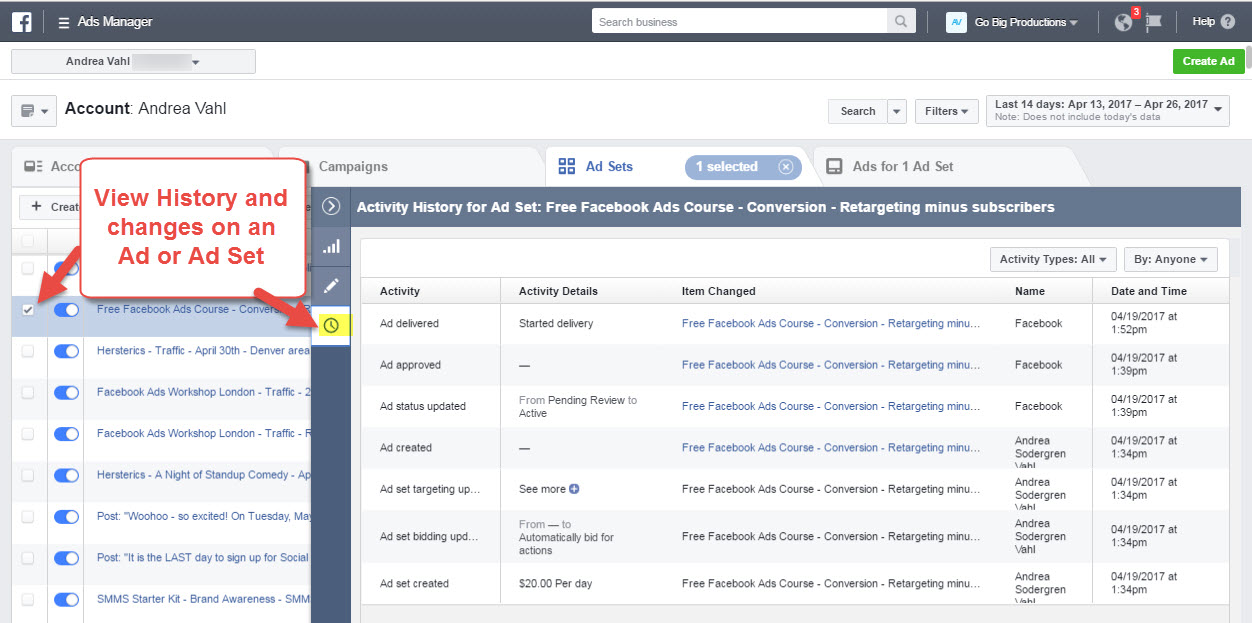Click the dropdown arrow next to Search
This screenshot has width=1252, height=623.
[896, 111]
